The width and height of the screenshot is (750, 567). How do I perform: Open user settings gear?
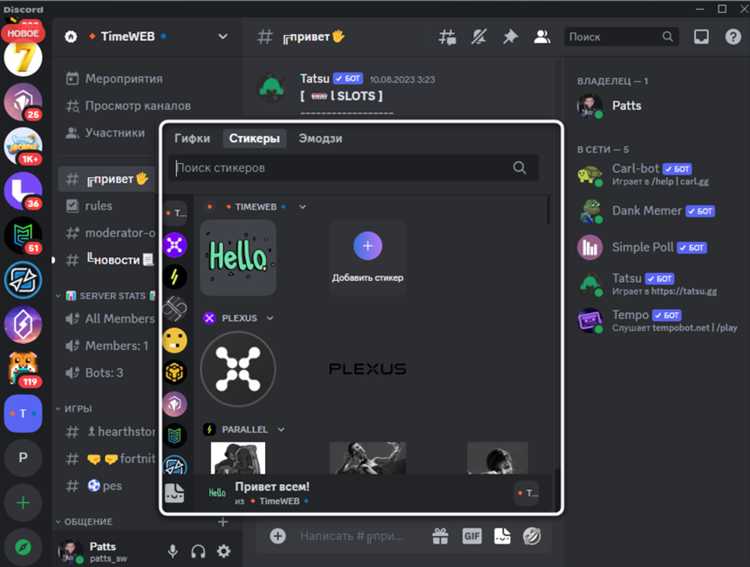[223, 551]
